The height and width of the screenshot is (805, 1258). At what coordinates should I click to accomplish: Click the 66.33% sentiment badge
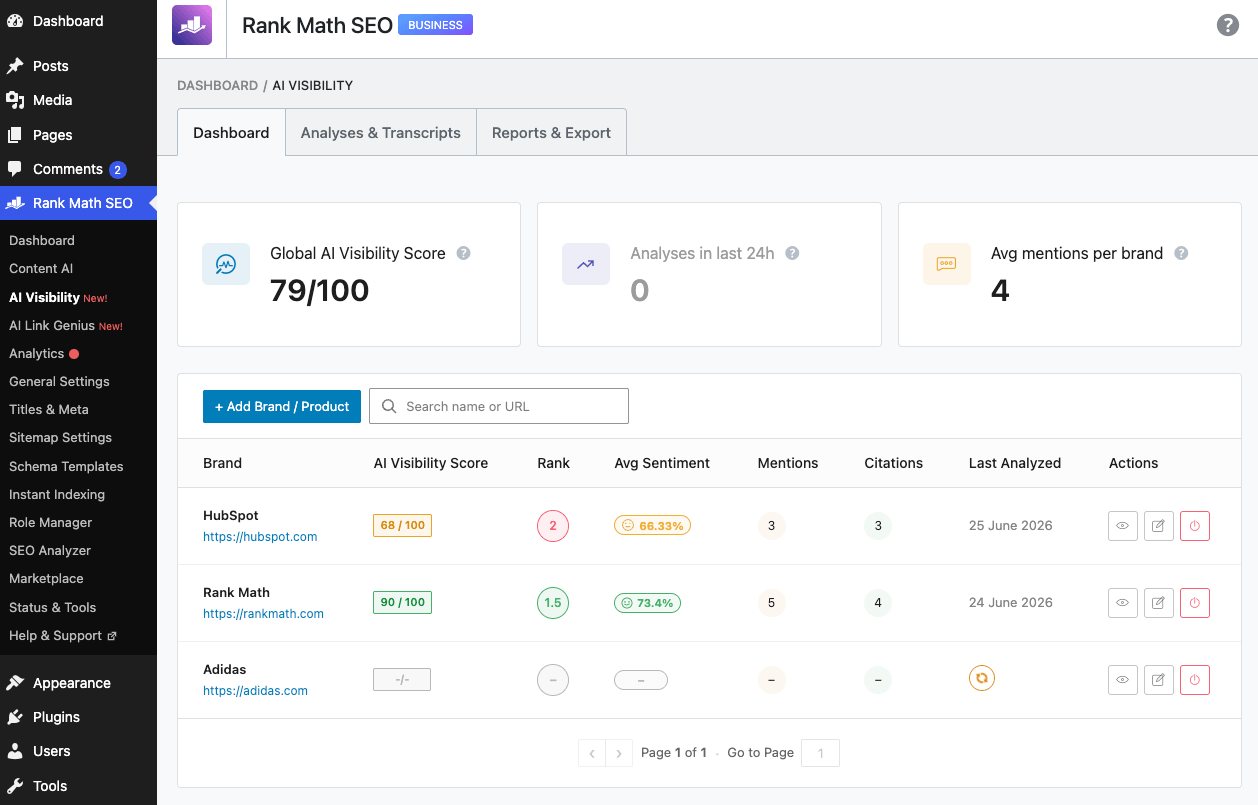coord(652,525)
